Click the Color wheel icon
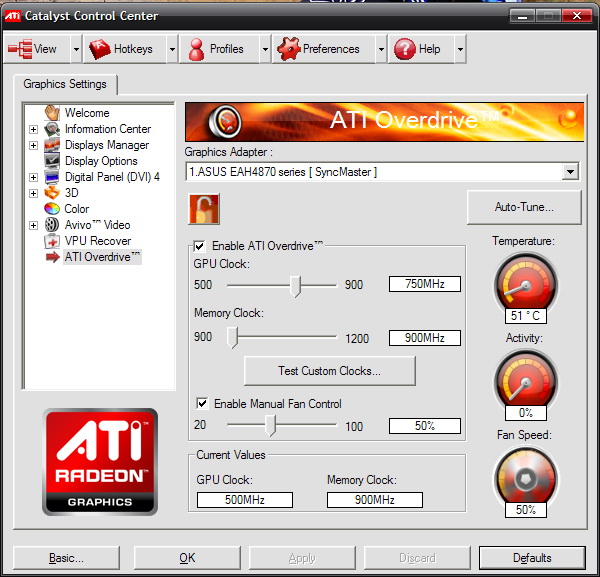 52,209
